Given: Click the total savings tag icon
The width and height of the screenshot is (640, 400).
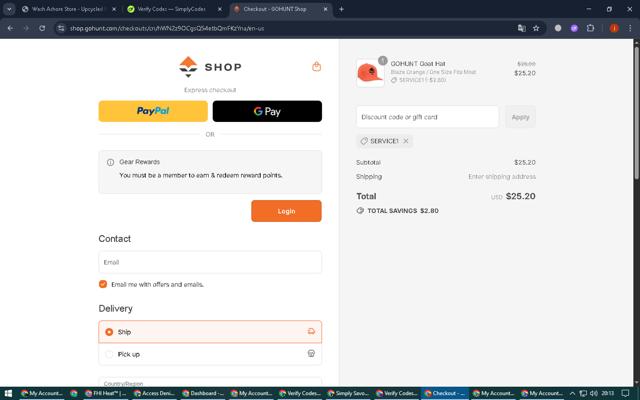Looking at the screenshot, I should (x=360, y=211).
